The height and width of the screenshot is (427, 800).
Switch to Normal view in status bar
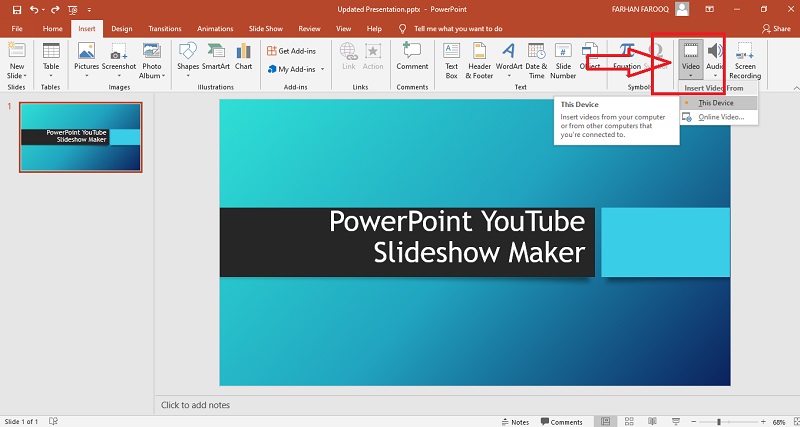pyautogui.click(x=606, y=422)
